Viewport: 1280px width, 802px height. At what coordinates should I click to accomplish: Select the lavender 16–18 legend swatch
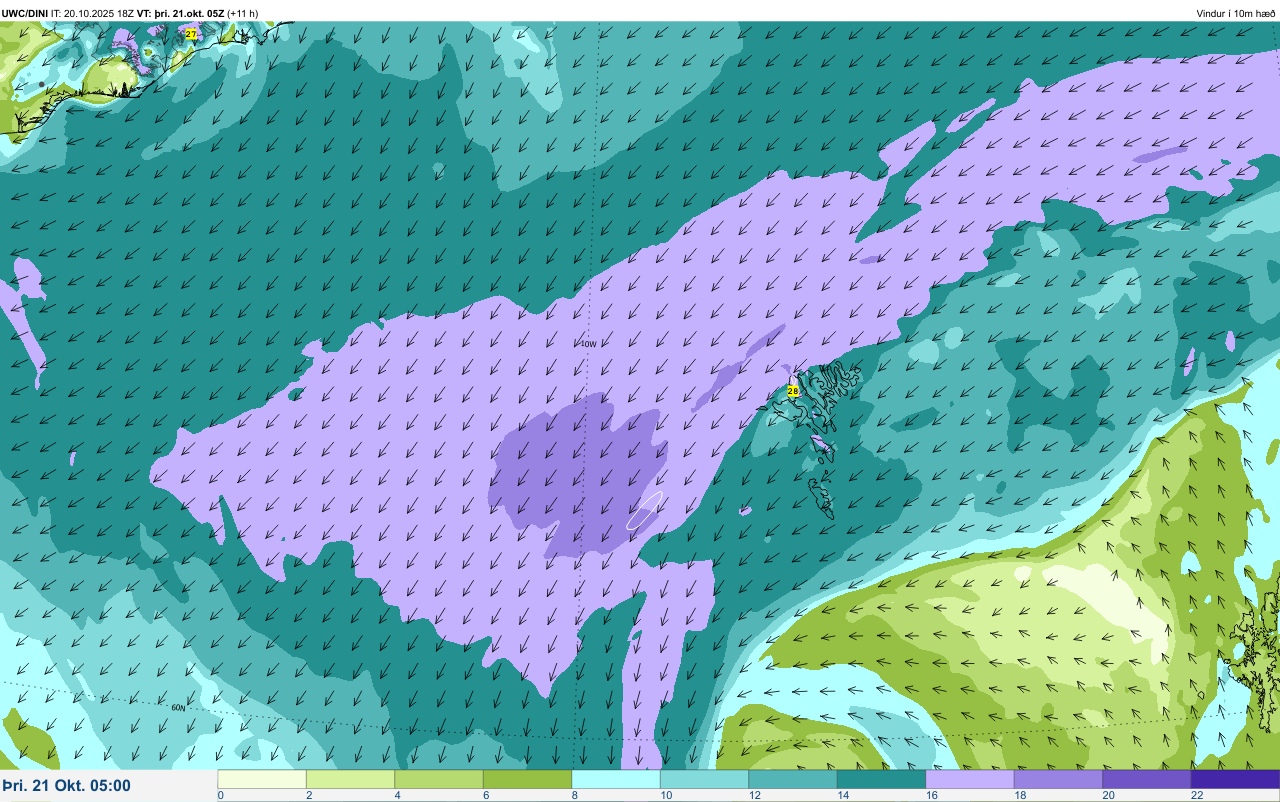[x=970, y=779]
